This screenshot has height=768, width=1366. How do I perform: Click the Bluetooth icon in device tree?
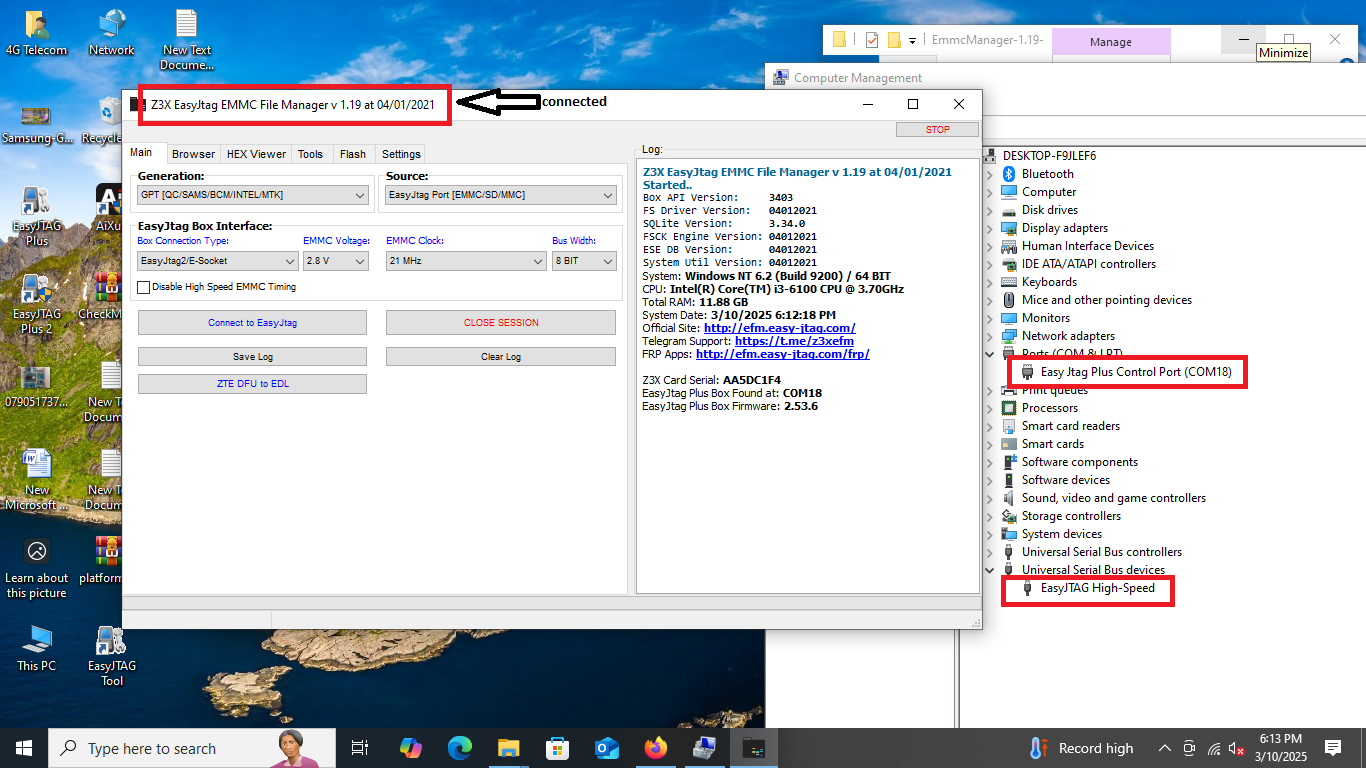[1009, 174]
